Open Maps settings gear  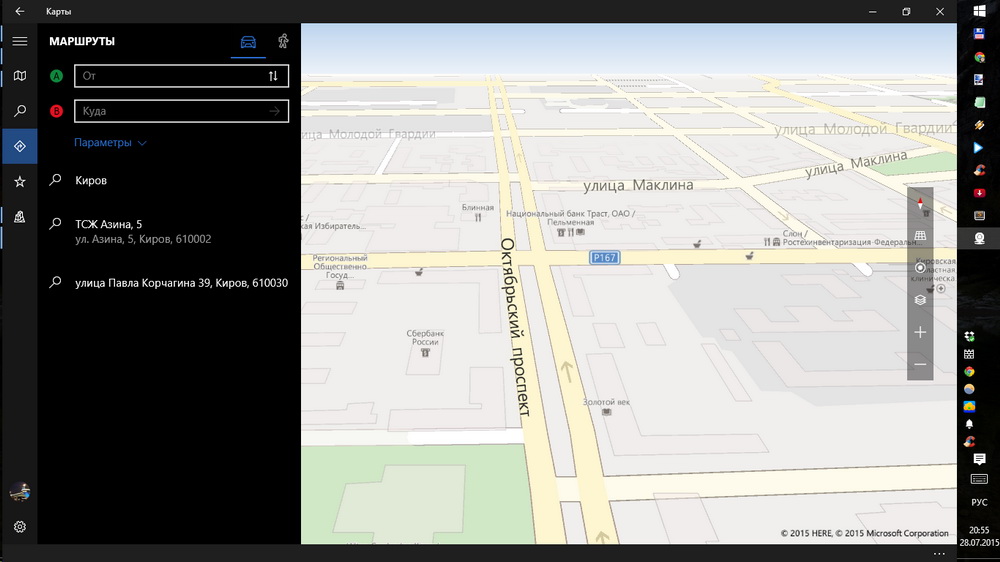(x=20, y=527)
